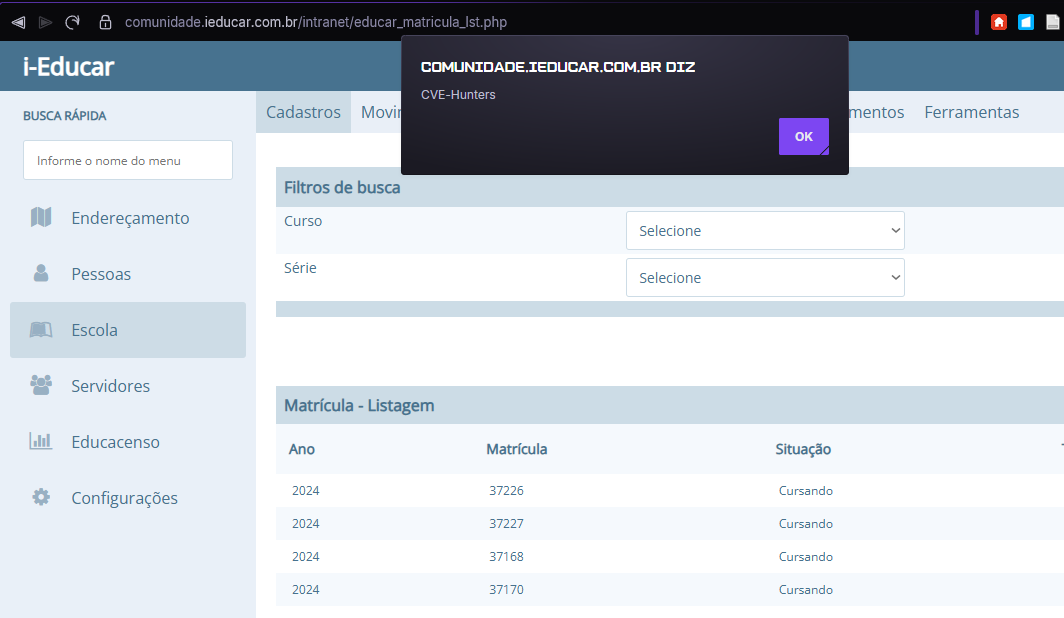Click the browser forward arrow
The width and height of the screenshot is (1064, 618).
[x=45, y=22]
